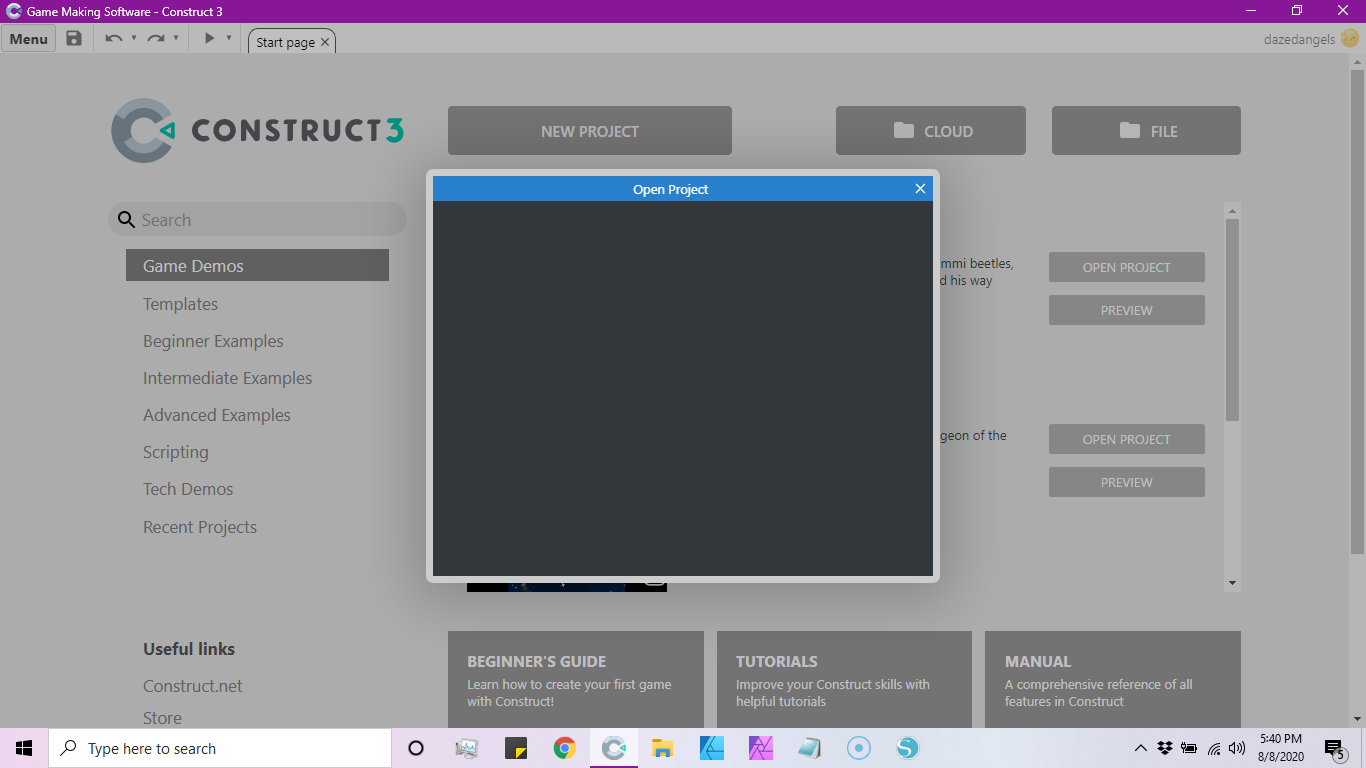Click the Dropbox tray icon
Screen dimensions: 1366x768
[x=1165, y=748]
